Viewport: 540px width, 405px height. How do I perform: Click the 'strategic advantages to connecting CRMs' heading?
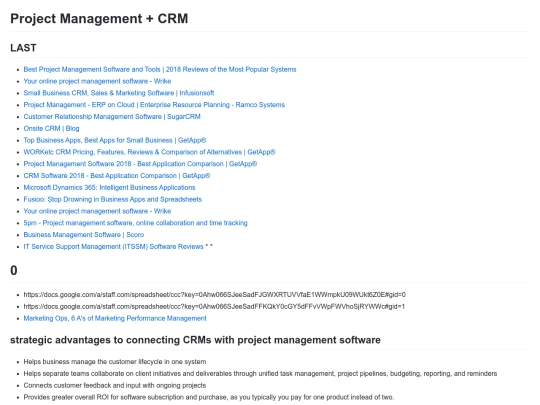(195, 340)
